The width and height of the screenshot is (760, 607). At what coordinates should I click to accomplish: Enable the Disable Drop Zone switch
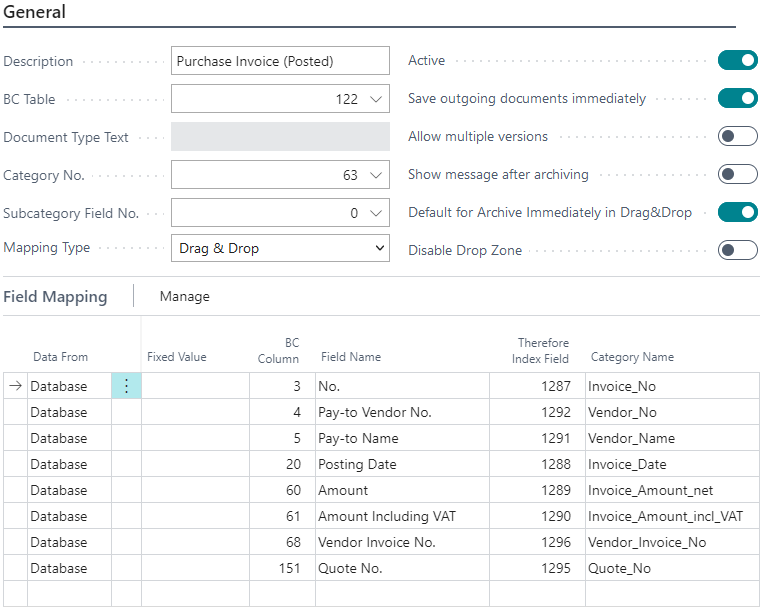click(x=737, y=251)
